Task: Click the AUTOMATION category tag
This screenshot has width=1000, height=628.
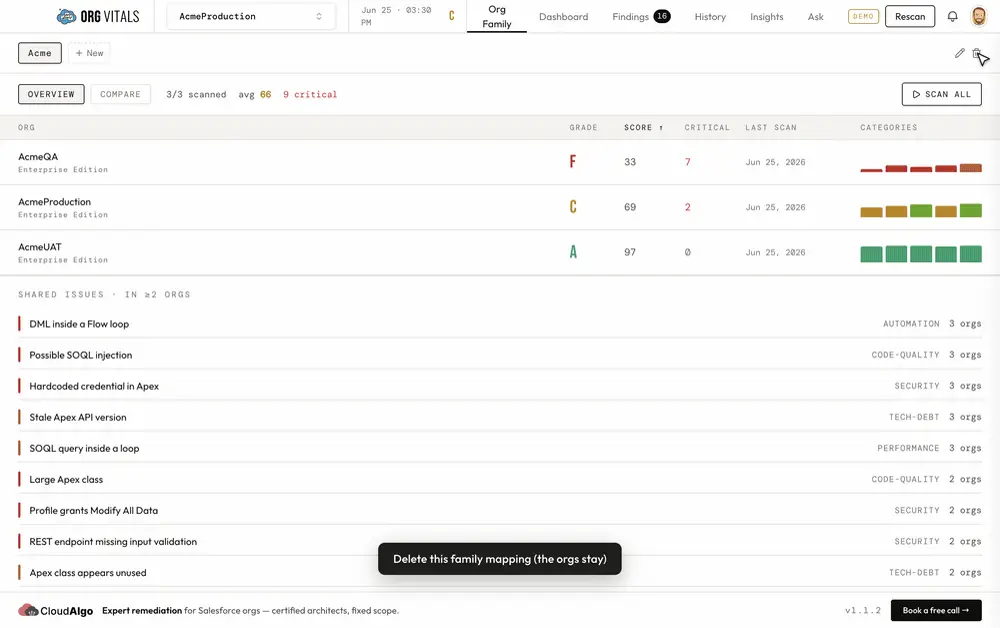Action: (911, 324)
